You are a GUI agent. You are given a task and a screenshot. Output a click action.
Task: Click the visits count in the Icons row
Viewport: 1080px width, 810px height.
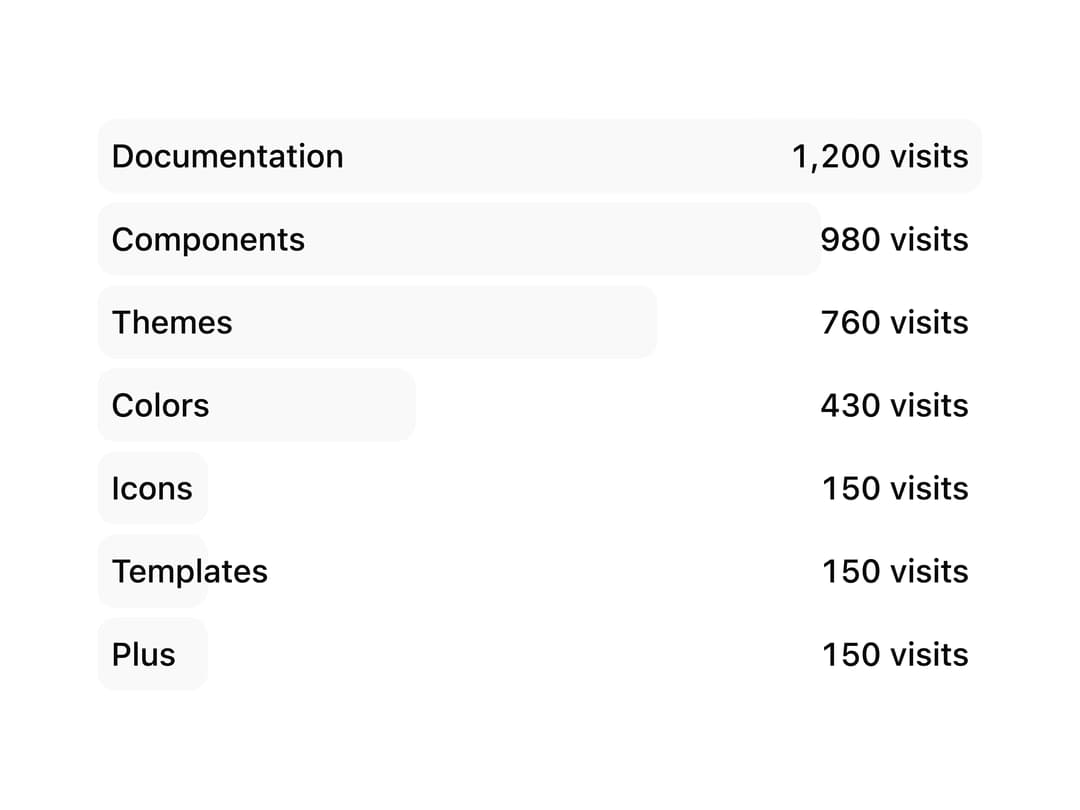tap(895, 488)
